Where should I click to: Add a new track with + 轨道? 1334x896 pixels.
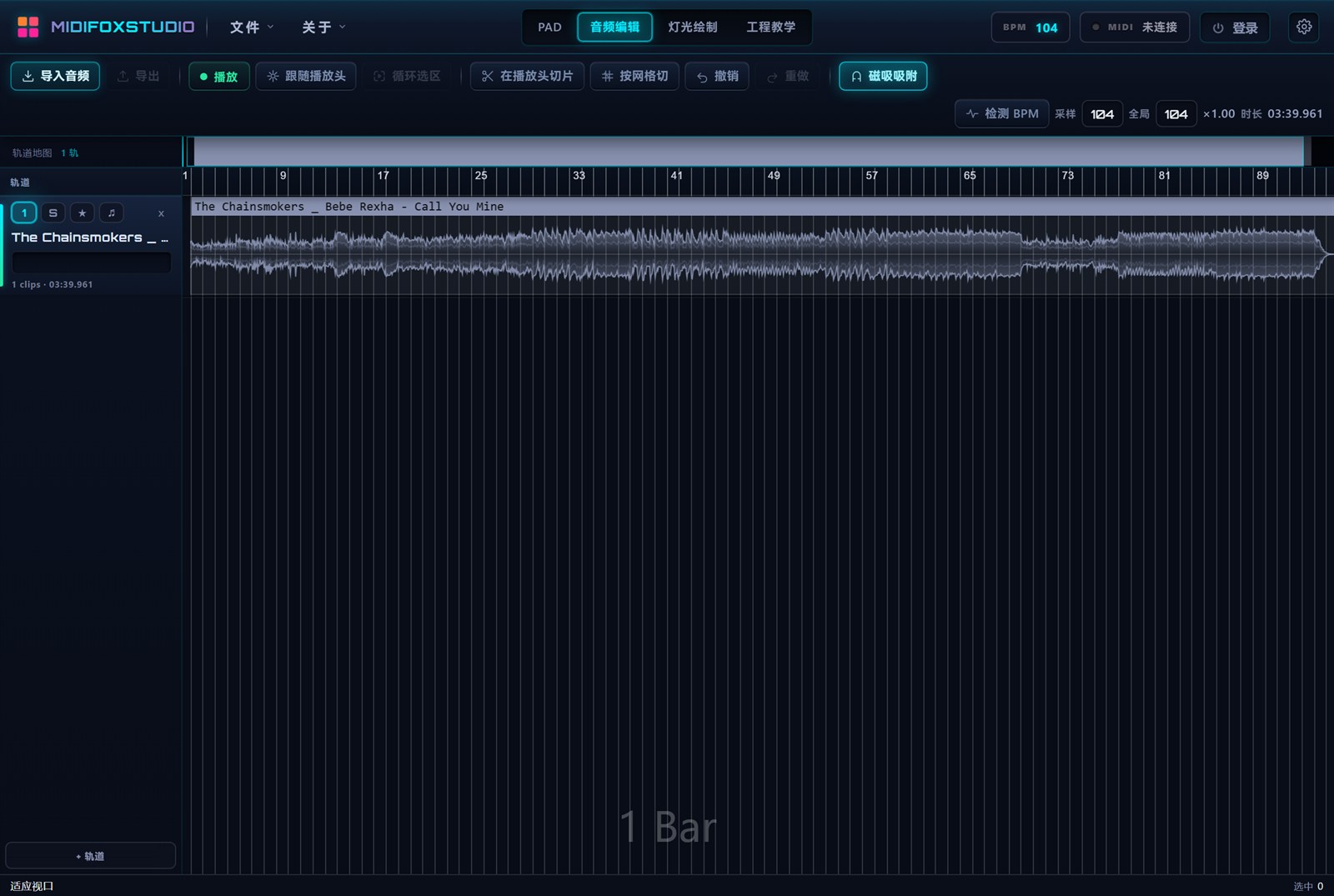click(90, 856)
